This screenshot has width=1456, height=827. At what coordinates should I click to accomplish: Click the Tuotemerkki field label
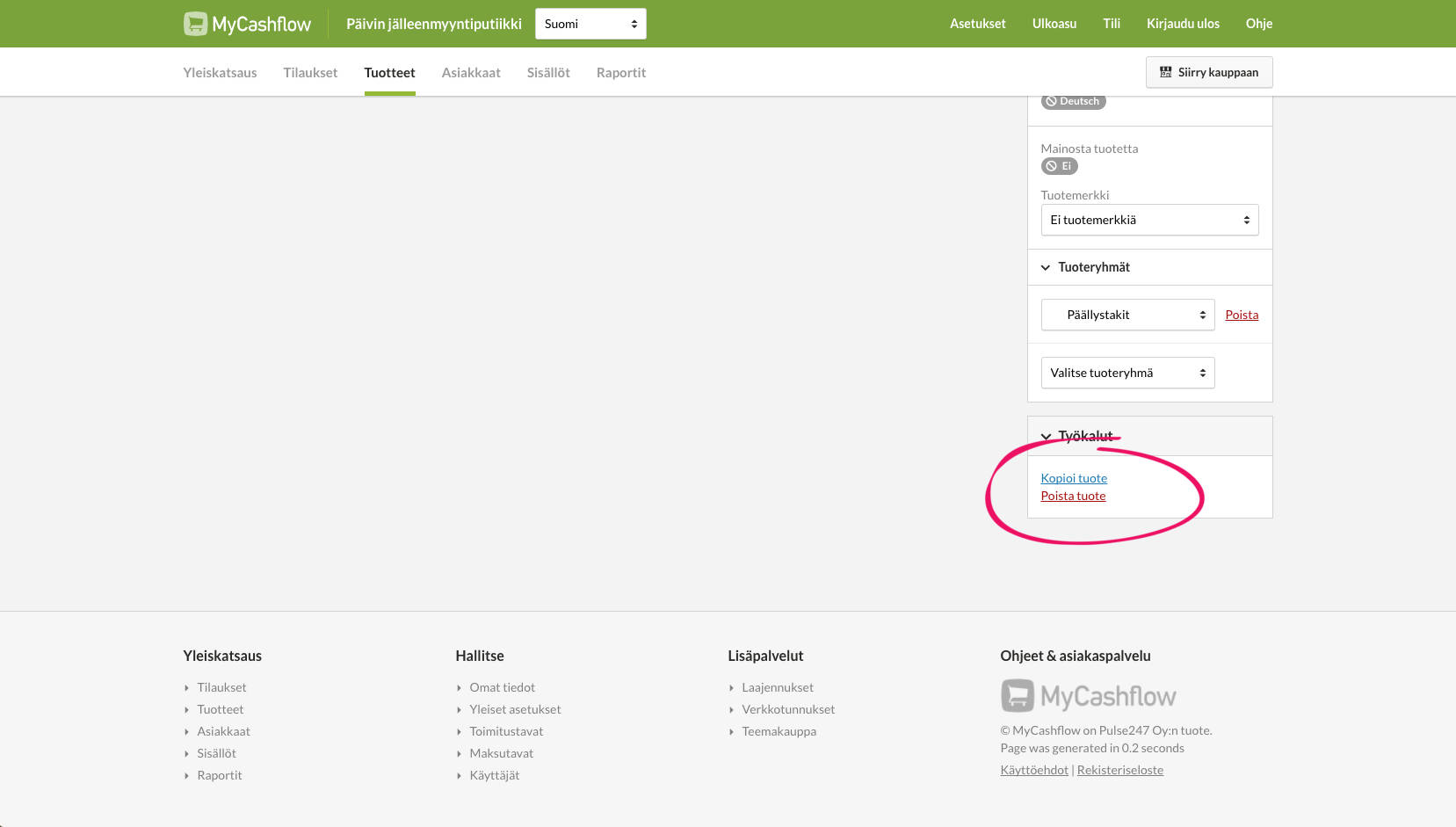pos(1075,195)
